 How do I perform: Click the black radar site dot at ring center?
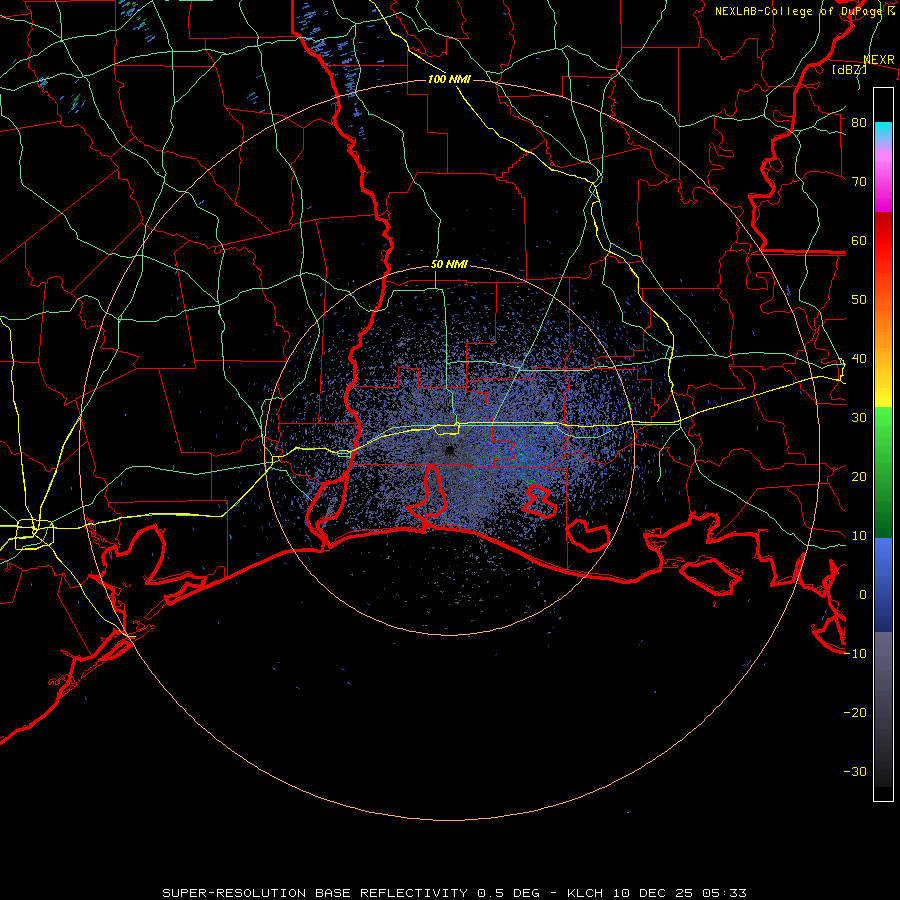click(x=450, y=450)
